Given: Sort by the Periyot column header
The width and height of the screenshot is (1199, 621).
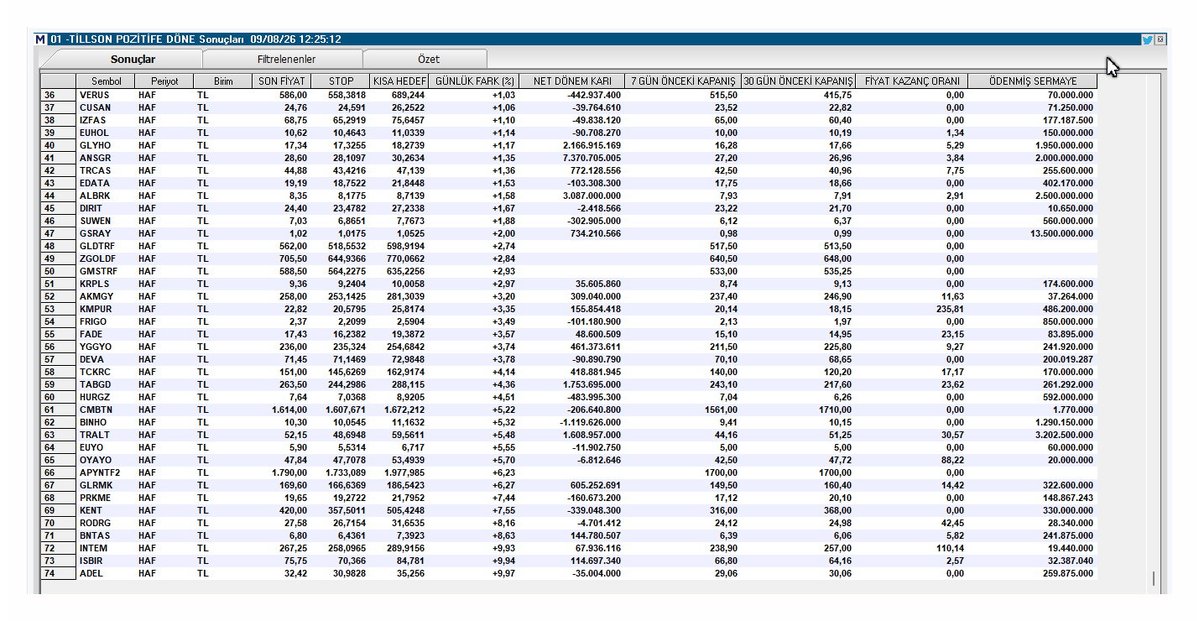Looking at the screenshot, I should tap(164, 81).
